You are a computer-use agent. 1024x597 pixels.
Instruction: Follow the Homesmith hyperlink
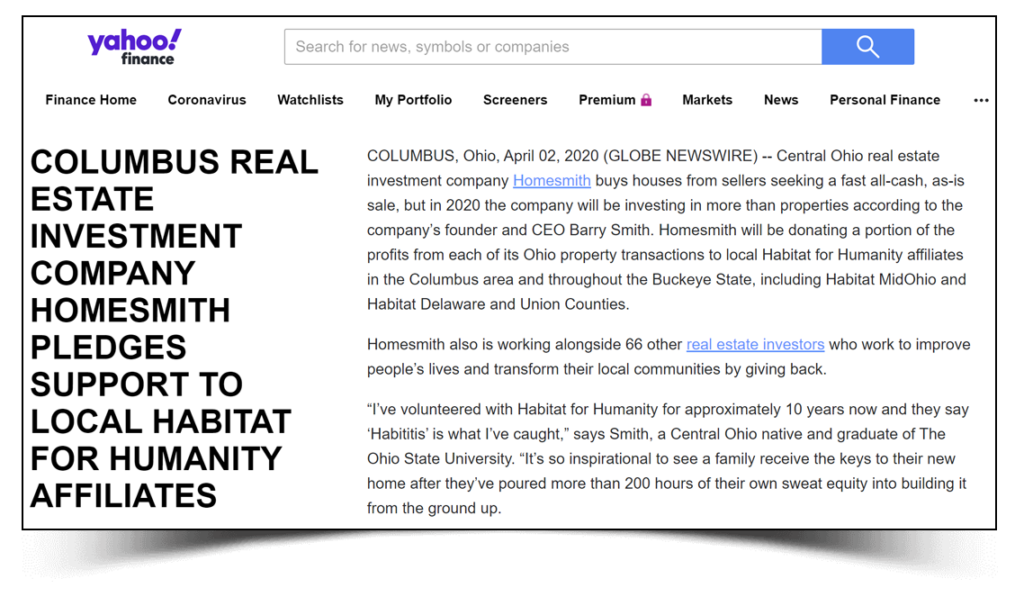(x=551, y=180)
